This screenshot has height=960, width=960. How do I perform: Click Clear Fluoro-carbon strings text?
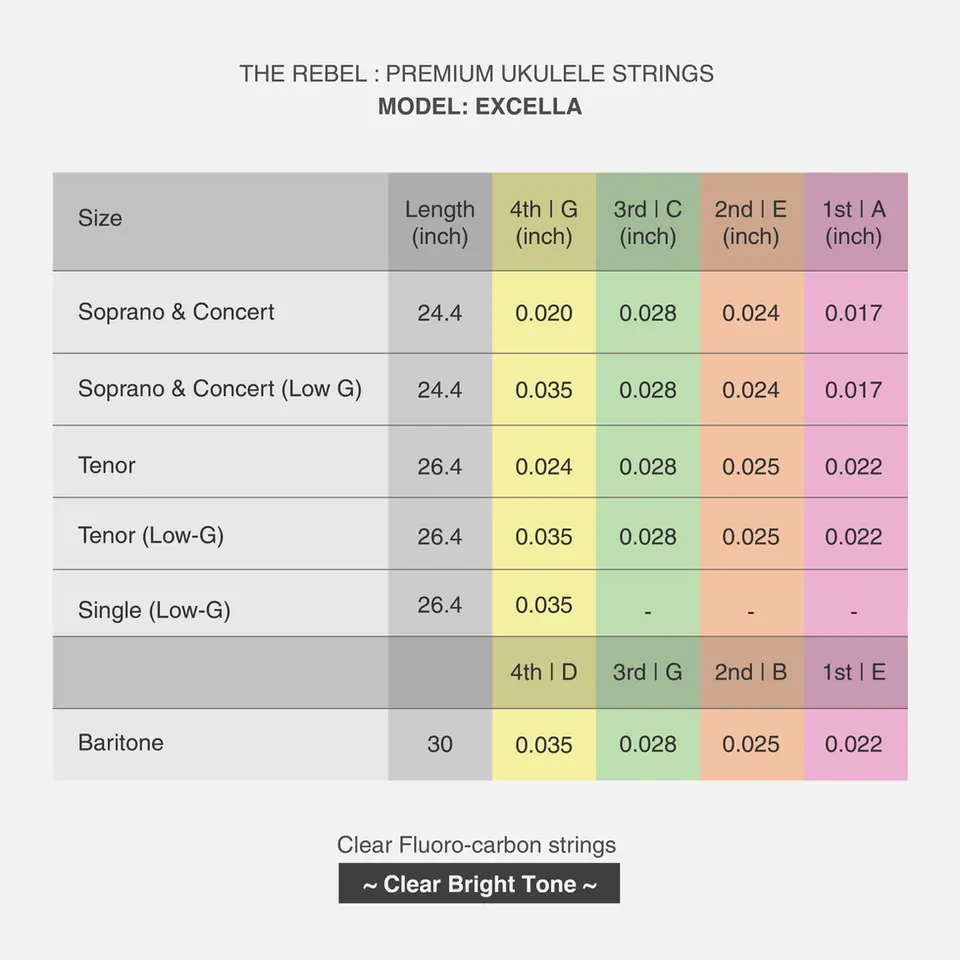(476, 845)
